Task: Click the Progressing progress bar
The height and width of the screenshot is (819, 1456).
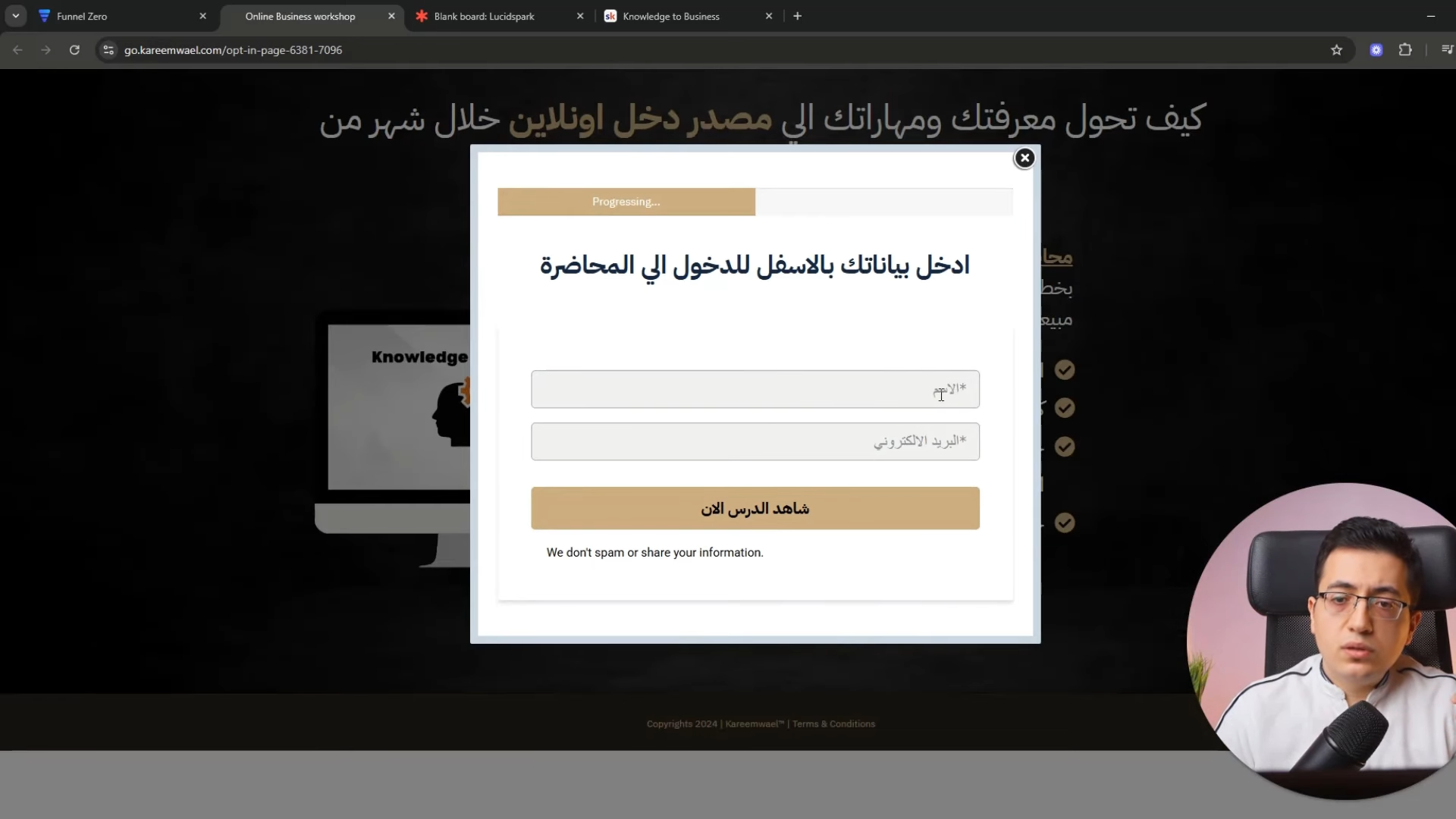Action: tap(626, 202)
